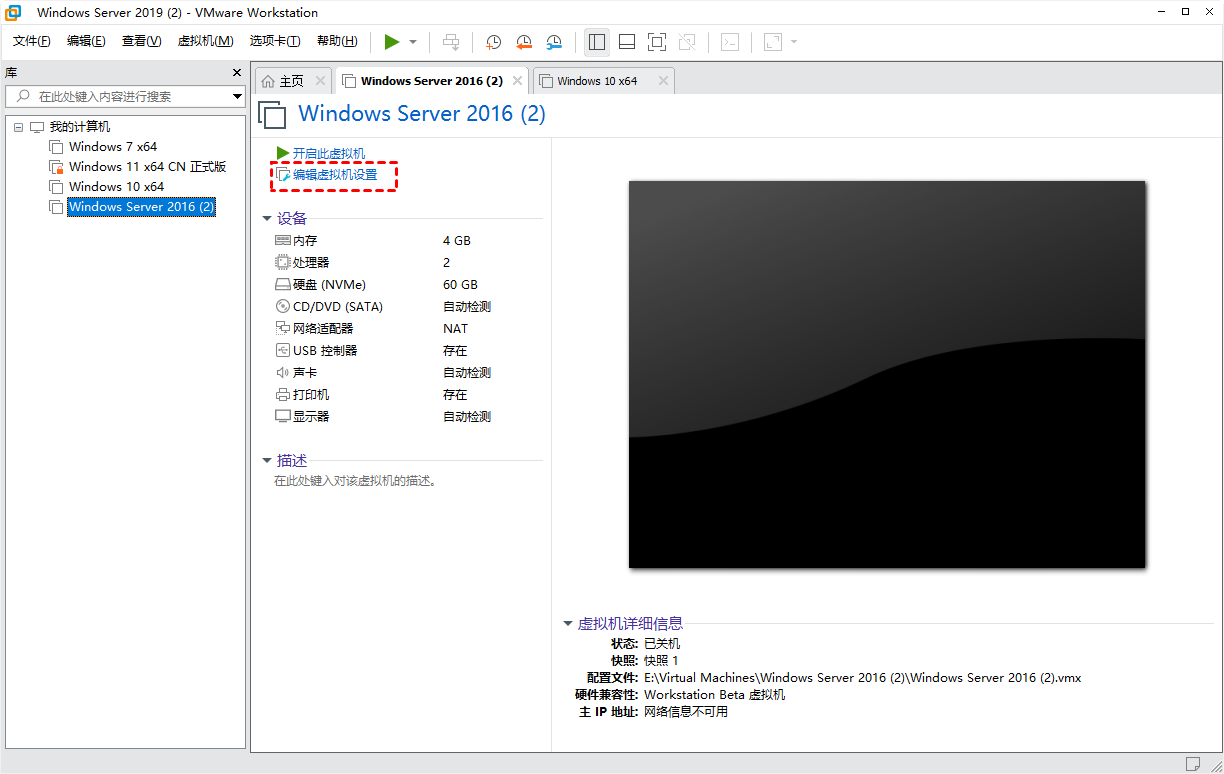Viewport: 1224px width, 774px height.
Task: Open the power options dropdown arrow
Action: pos(412,42)
